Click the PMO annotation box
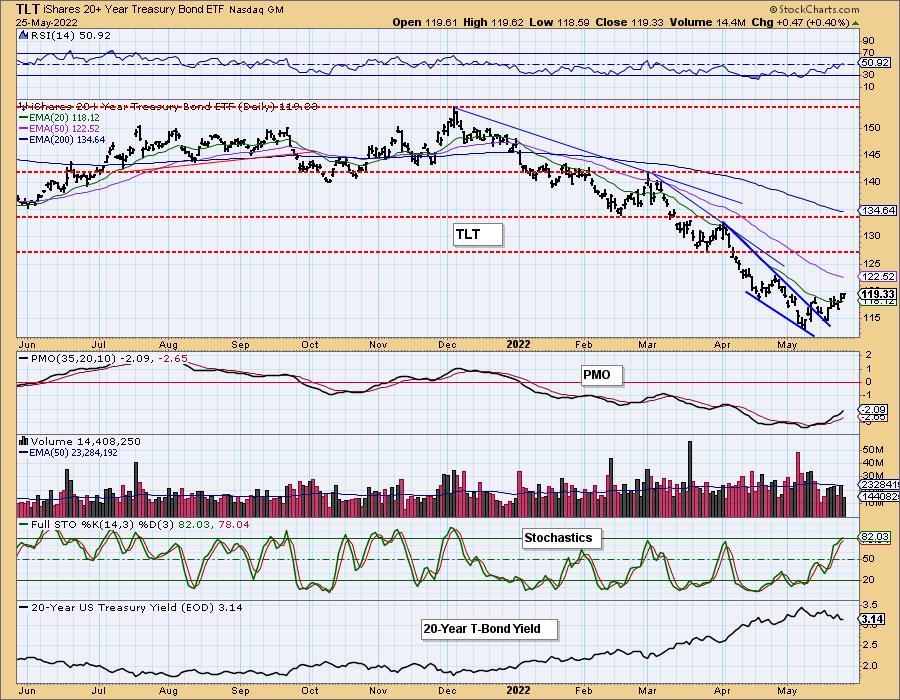 [601, 375]
